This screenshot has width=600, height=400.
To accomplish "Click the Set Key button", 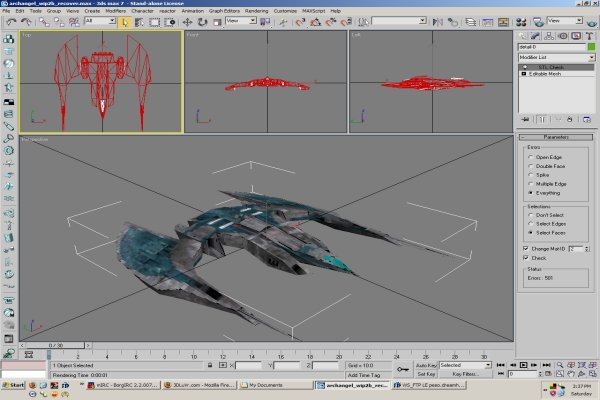I will (426, 374).
